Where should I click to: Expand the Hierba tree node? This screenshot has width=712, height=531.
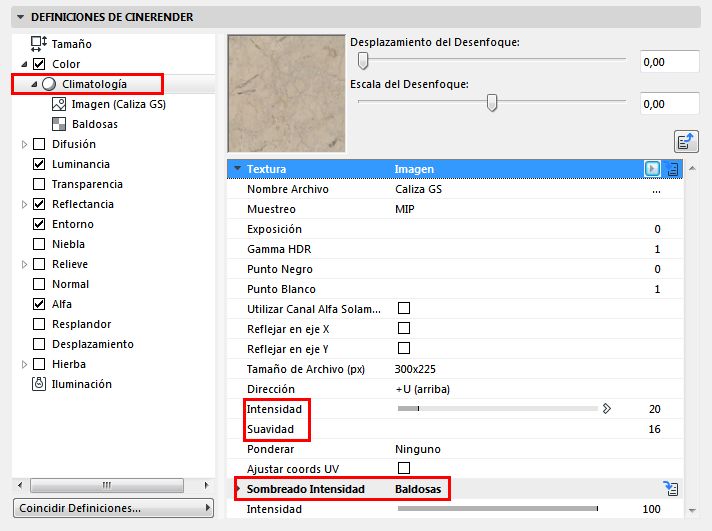pyautogui.click(x=25, y=364)
